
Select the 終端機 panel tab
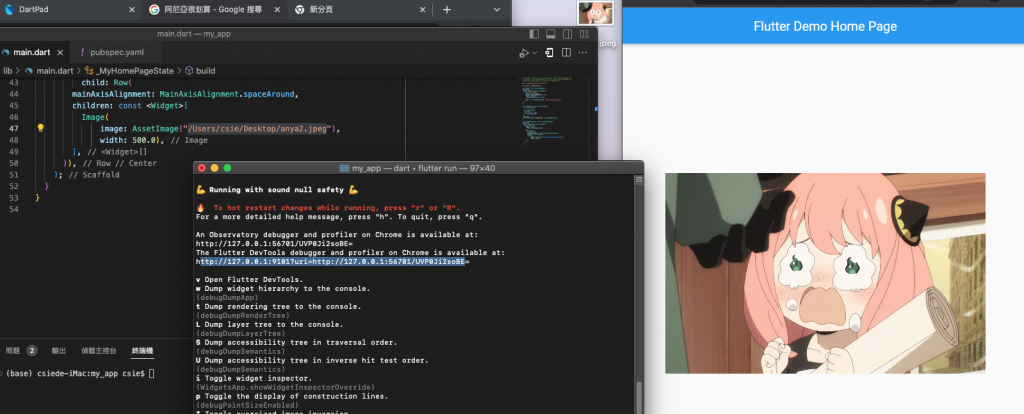click(x=142, y=351)
